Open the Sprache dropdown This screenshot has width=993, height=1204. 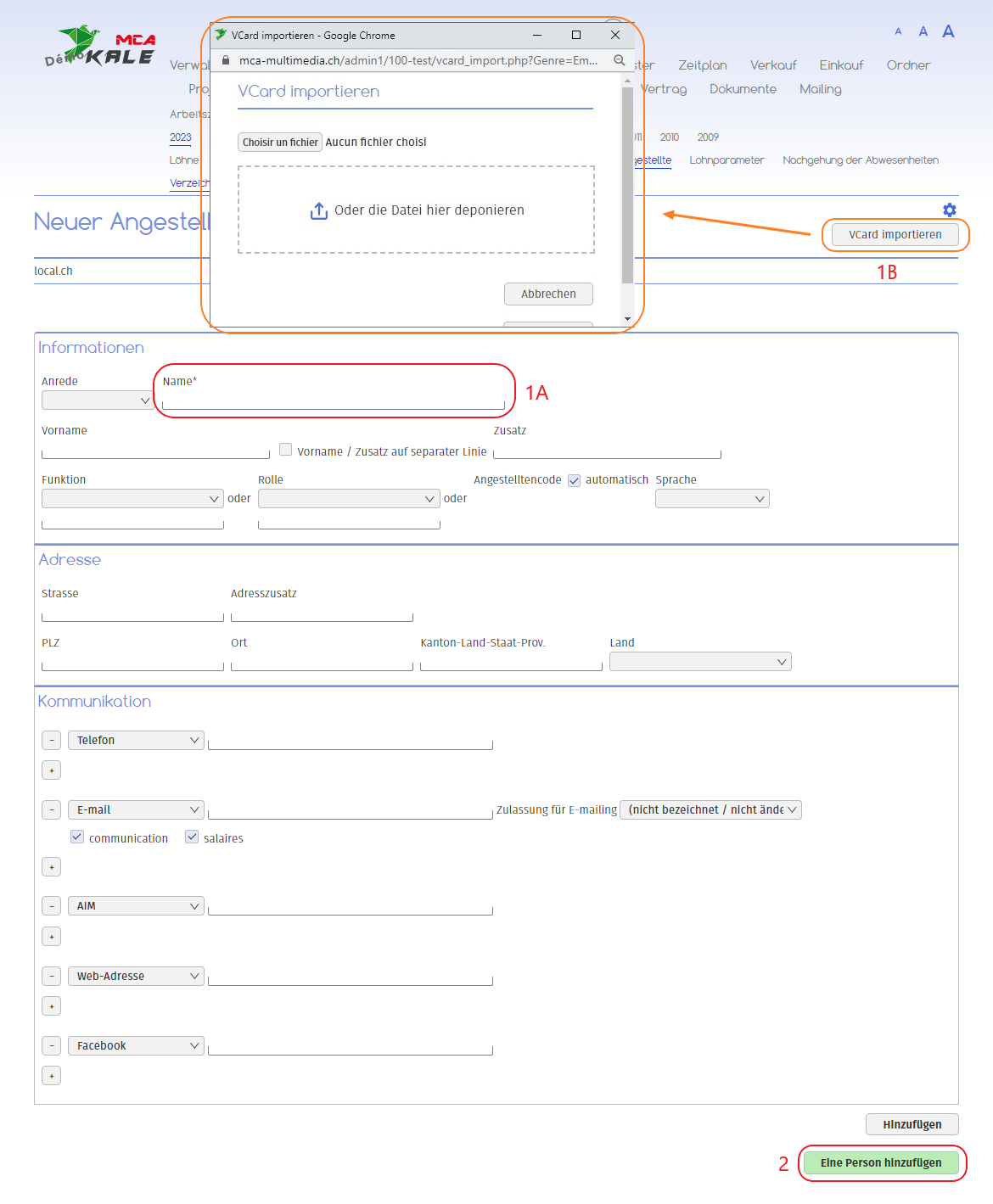(x=712, y=499)
